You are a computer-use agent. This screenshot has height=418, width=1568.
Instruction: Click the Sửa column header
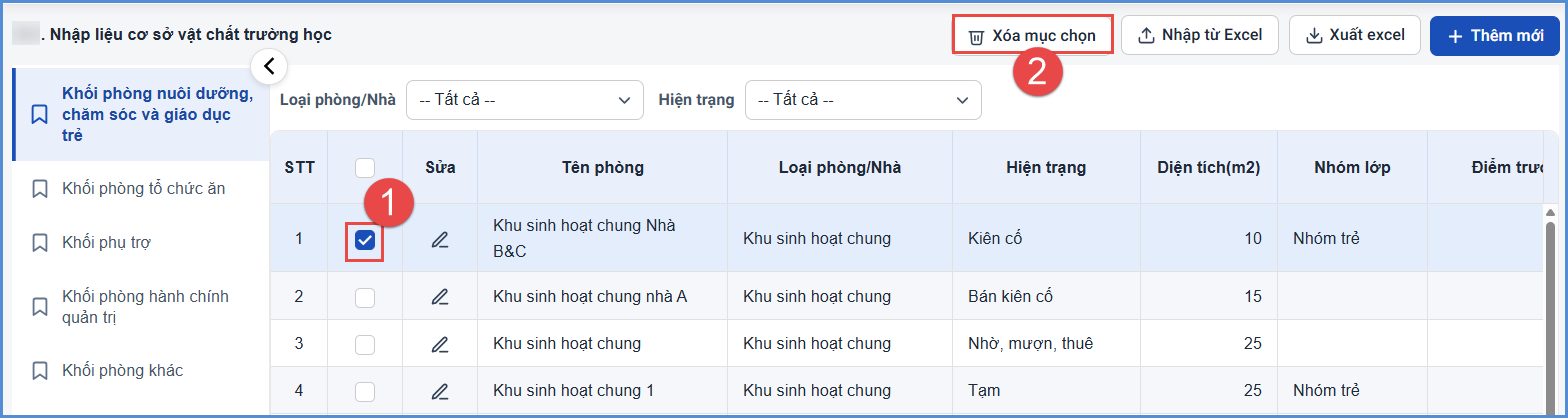point(440,168)
